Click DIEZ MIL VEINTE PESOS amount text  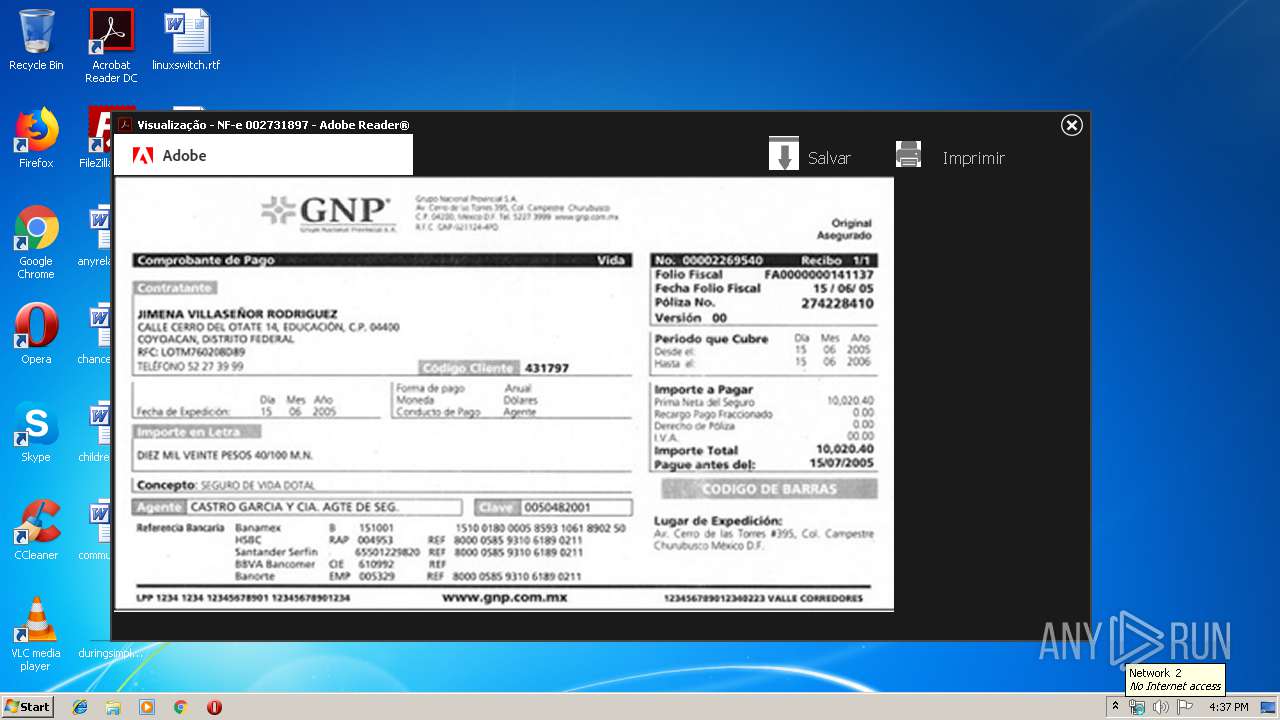[x=225, y=455]
